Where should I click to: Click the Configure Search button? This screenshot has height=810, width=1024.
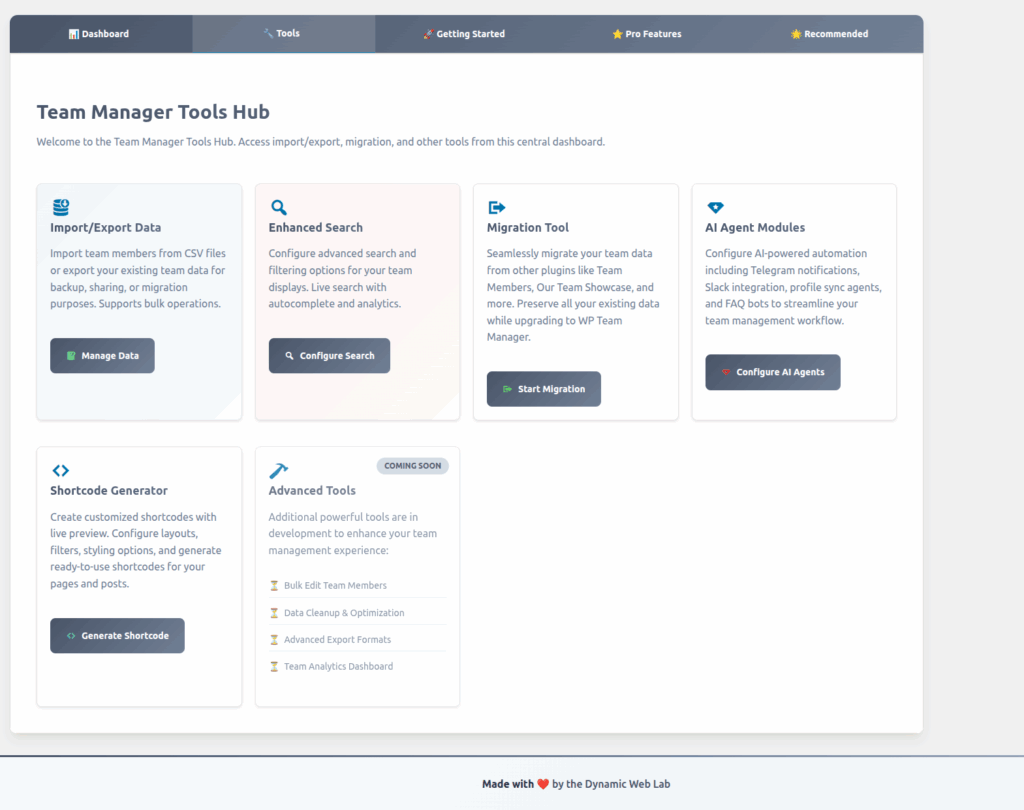point(329,356)
